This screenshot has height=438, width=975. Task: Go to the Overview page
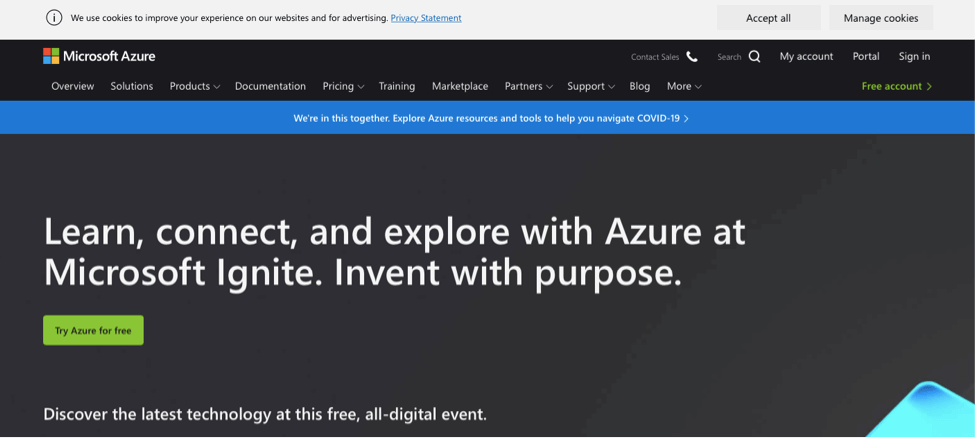(x=73, y=86)
